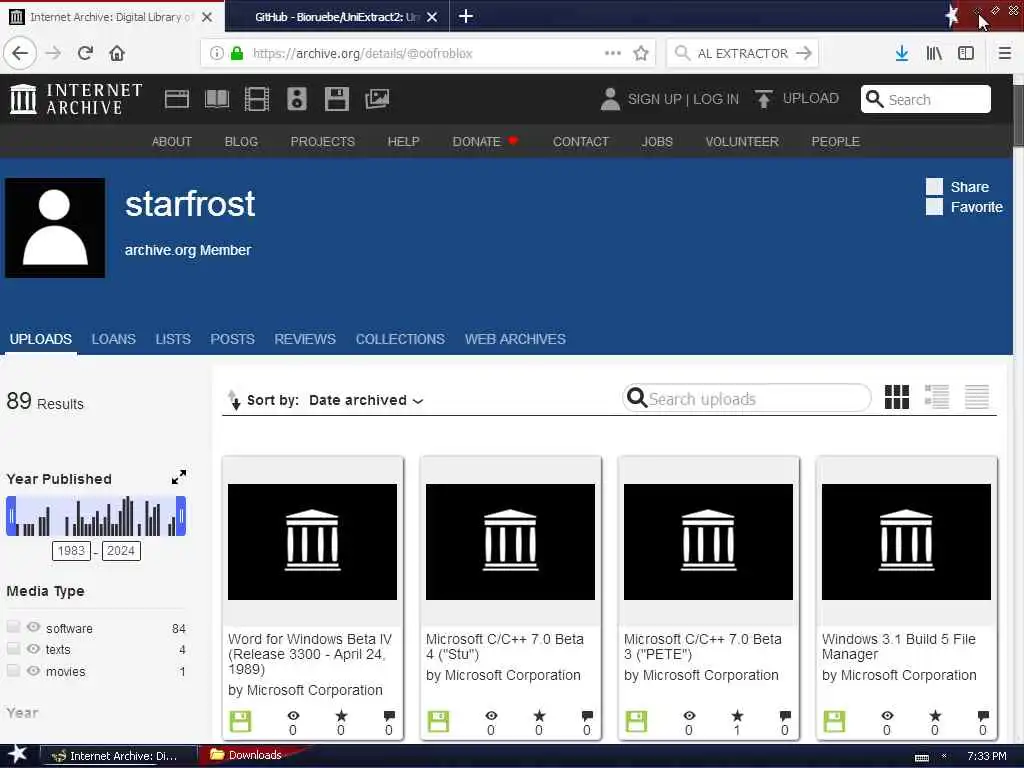Open the LISTS tab
This screenshot has height=768, width=1024.
(x=173, y=339)
